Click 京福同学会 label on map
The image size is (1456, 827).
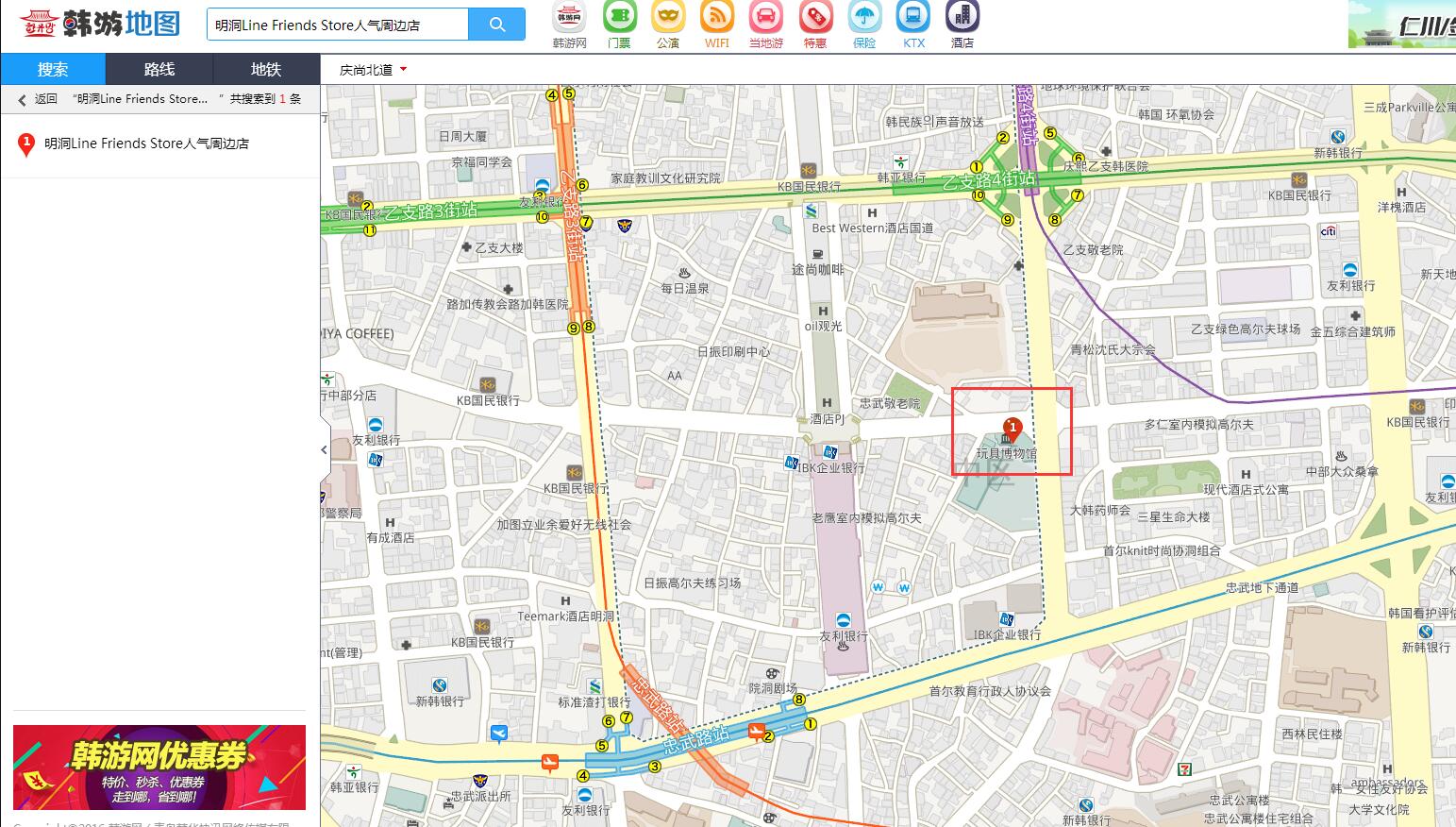click(481, 161)
